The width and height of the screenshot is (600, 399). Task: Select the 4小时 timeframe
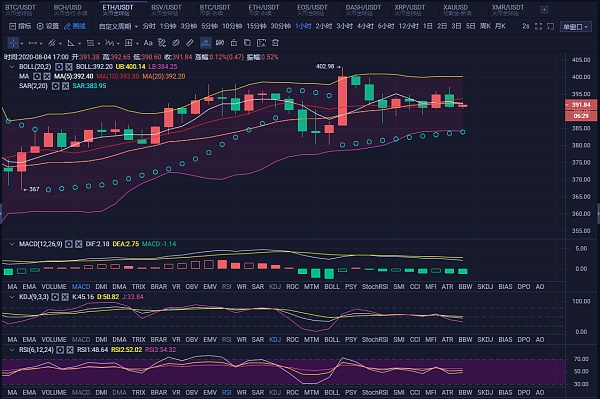(365, 26)
